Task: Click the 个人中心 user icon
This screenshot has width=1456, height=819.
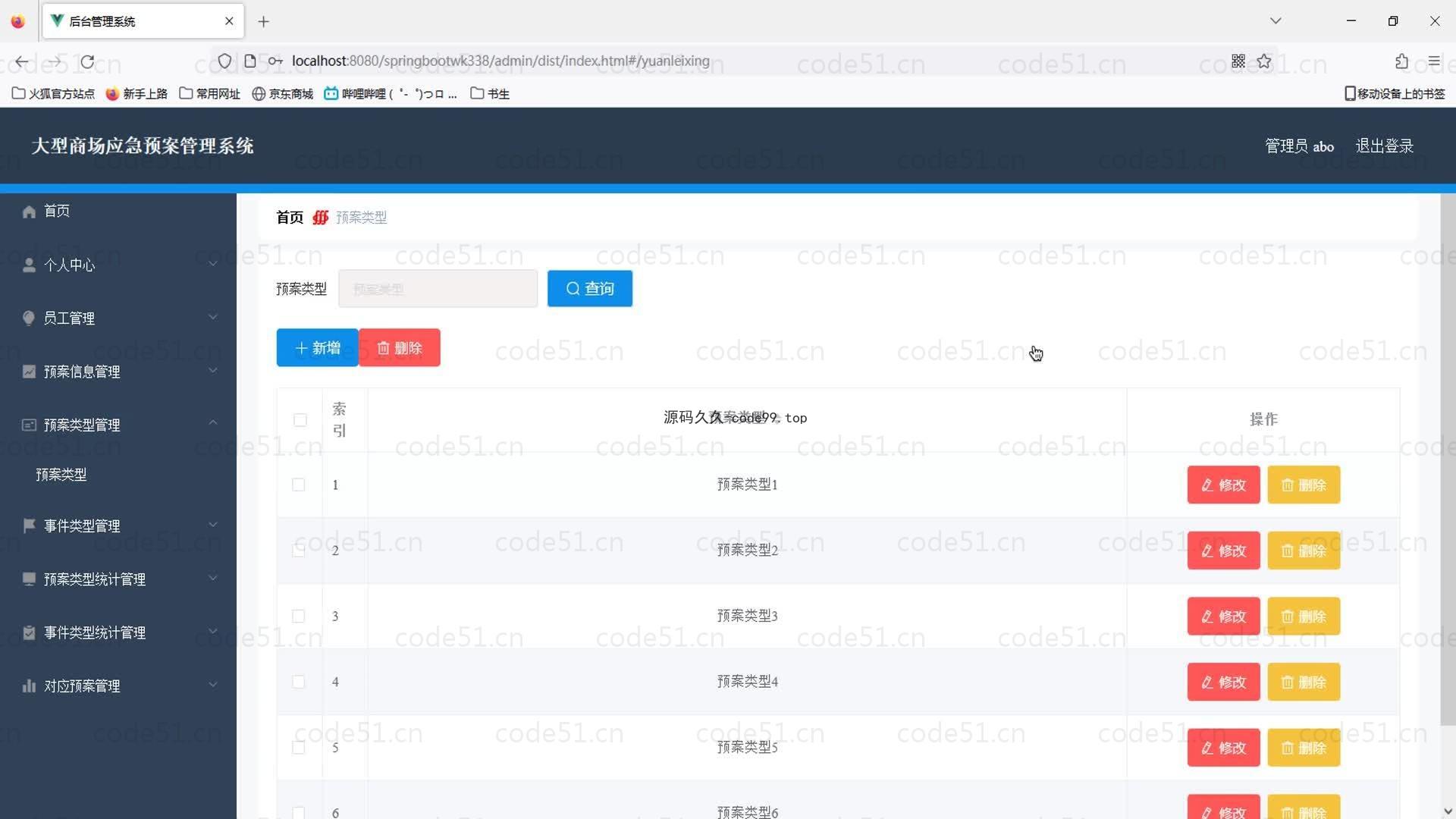Action: pos(29,265)
